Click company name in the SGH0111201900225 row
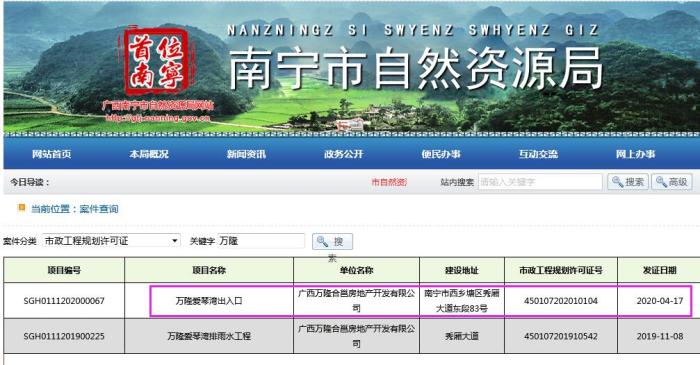Screen dimensions: 700x365 point(356,336)
